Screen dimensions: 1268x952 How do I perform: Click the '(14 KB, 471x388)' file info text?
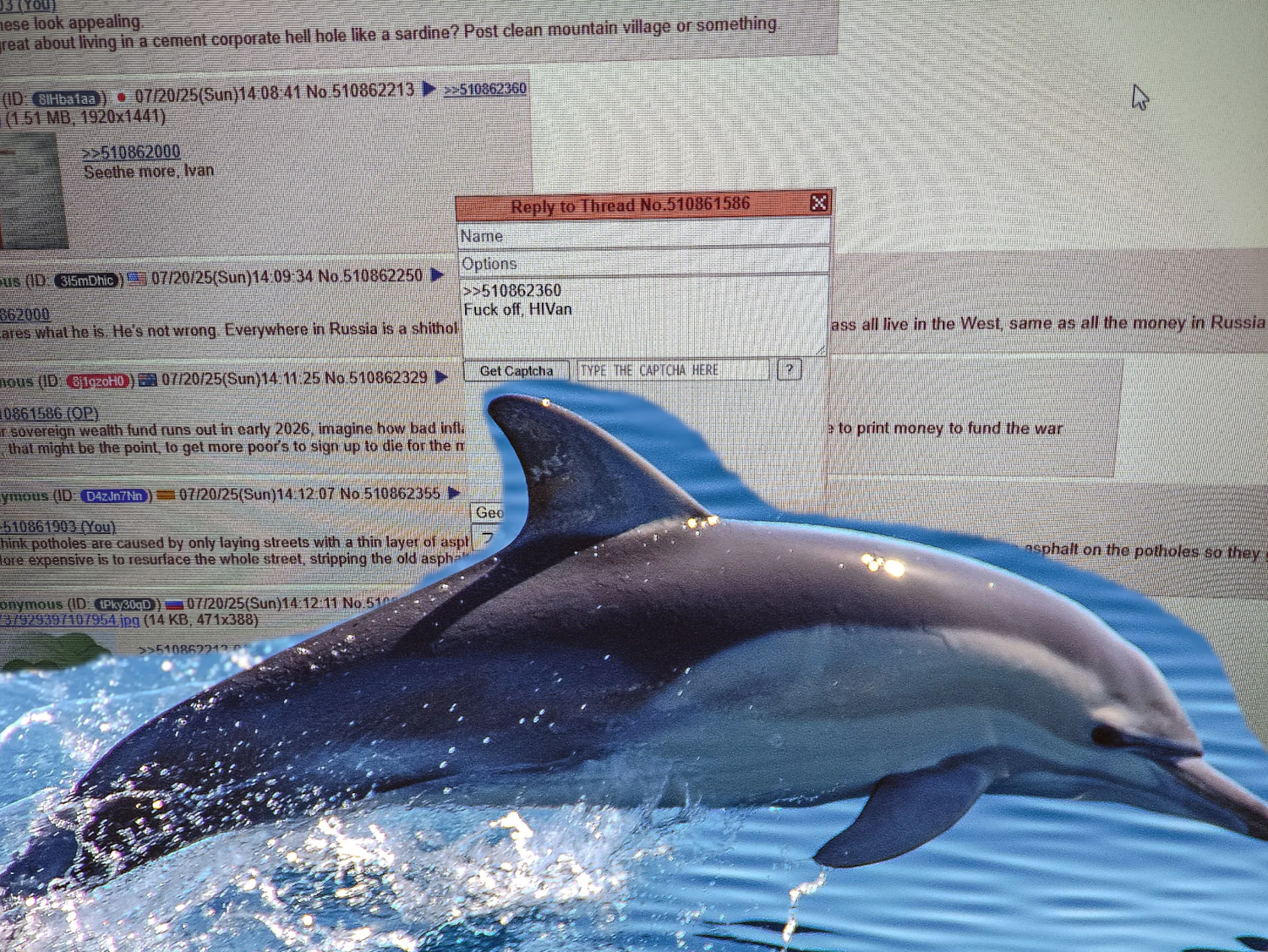coord(201,620)
